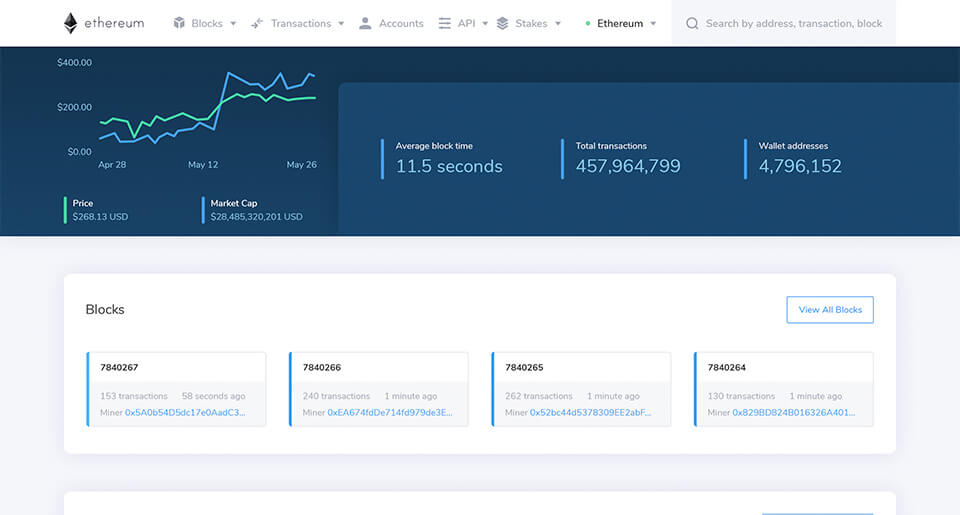Click the API hamburger lines icon
This screenshot has height=515, width=960.
pyautogui.click(x=445, y=23)
